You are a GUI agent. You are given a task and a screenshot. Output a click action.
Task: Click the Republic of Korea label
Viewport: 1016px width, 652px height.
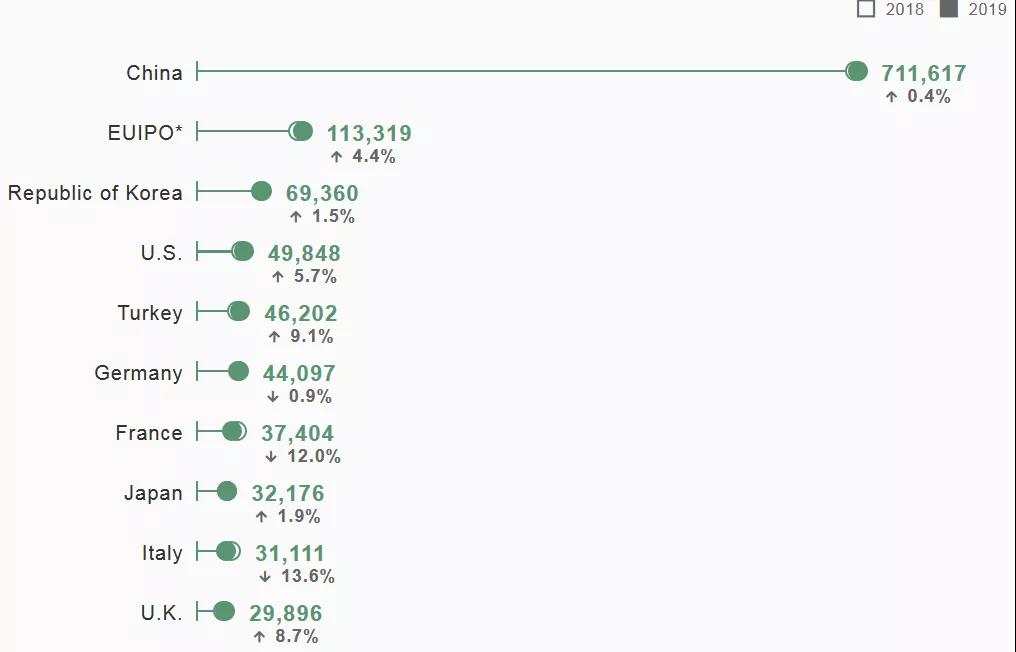pos(95,193)
